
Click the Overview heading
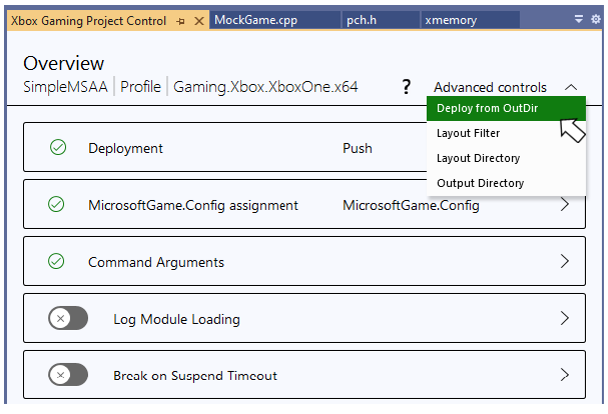[x=64, y=63]
